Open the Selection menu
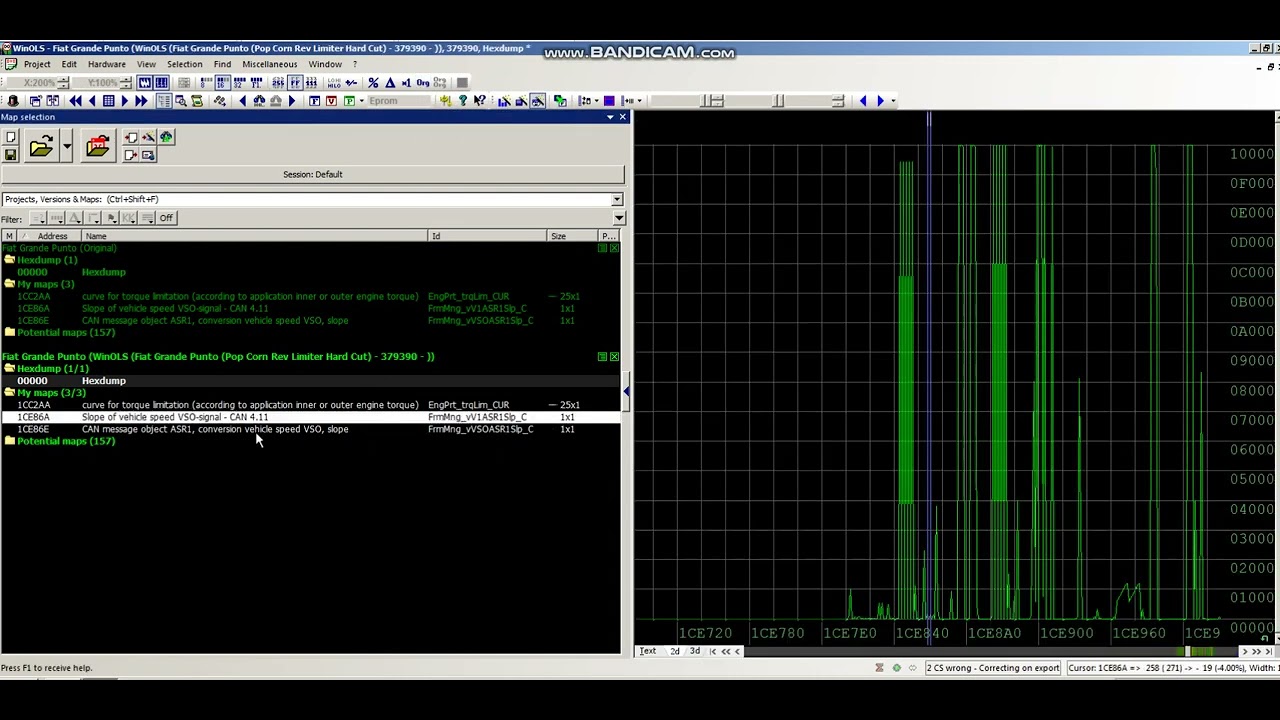Image resolution: width=1280 pixels, height=720 pixels. [185, 64]
